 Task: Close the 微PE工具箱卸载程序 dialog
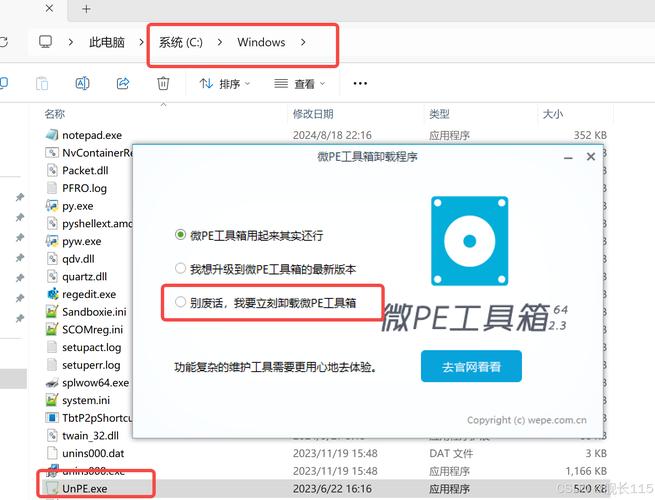click(x=591, y=157)
